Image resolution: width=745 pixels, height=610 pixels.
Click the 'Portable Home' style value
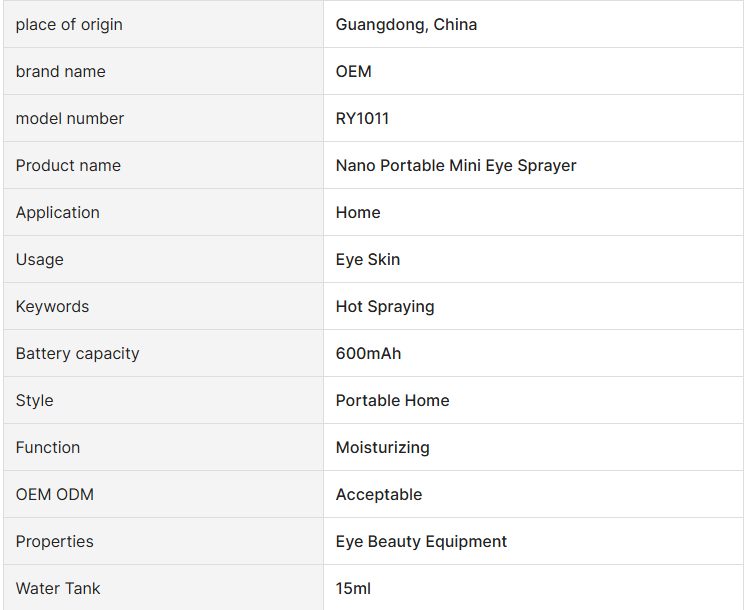click(392, 400)
